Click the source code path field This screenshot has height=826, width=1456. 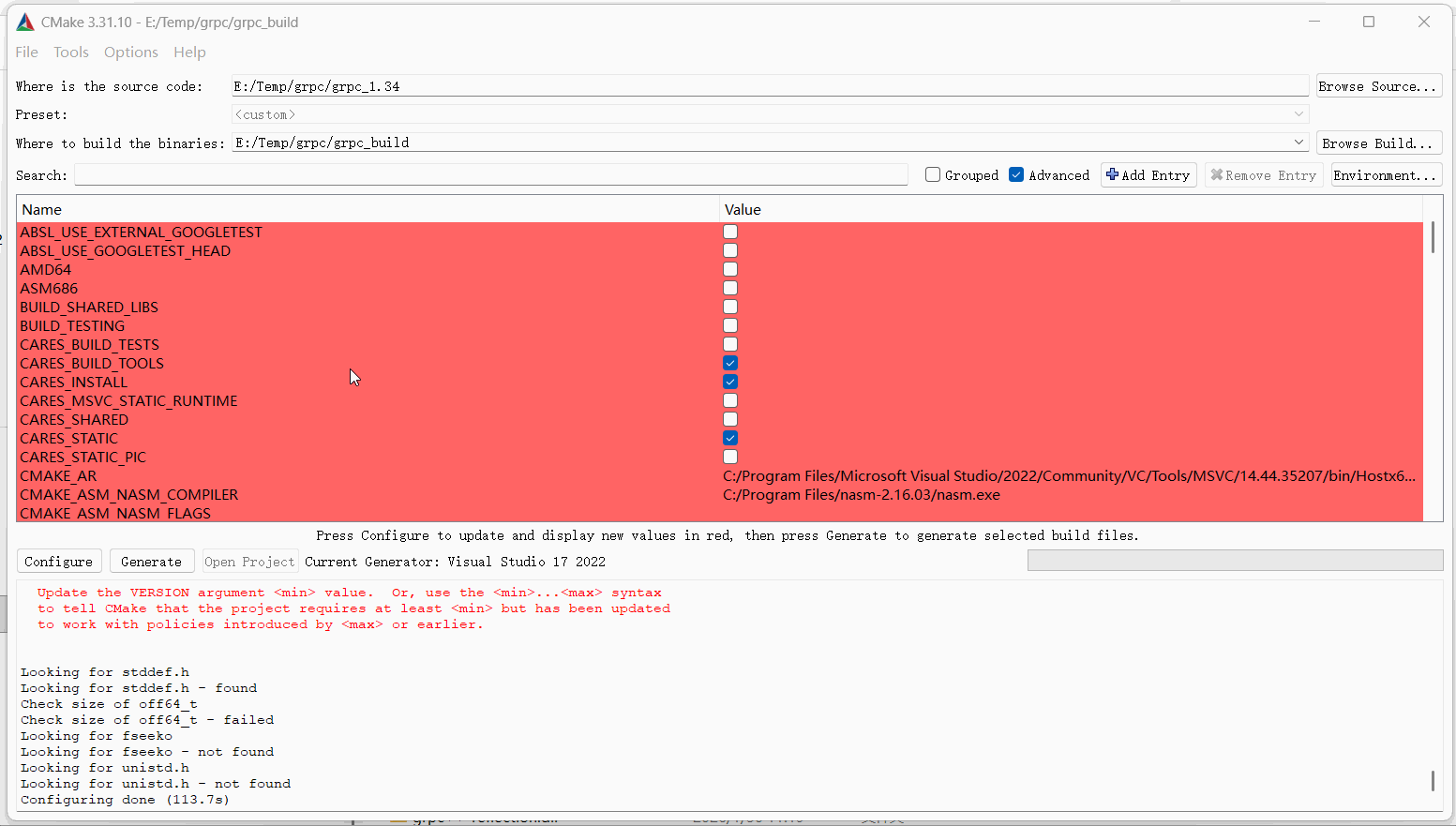(x=770, y=86)
